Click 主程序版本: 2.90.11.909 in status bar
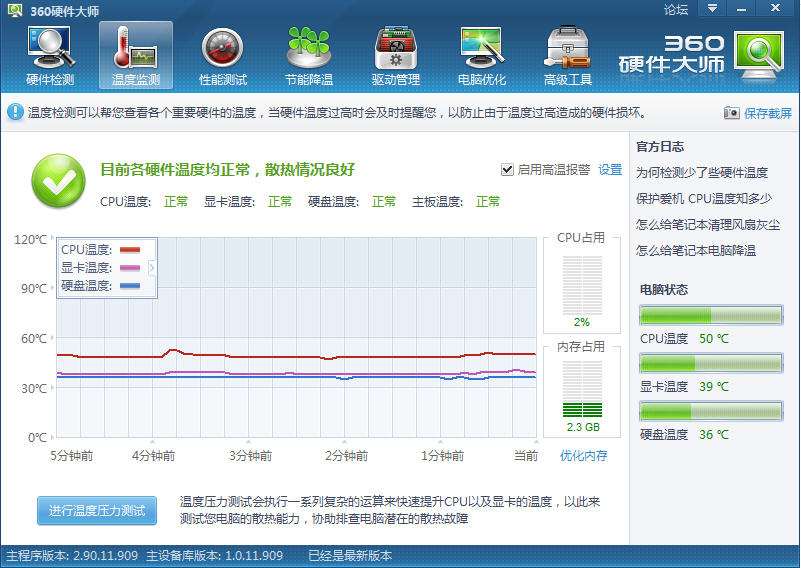Image resolution: width=801 pixels, height=568 pixels. [72, 556]
